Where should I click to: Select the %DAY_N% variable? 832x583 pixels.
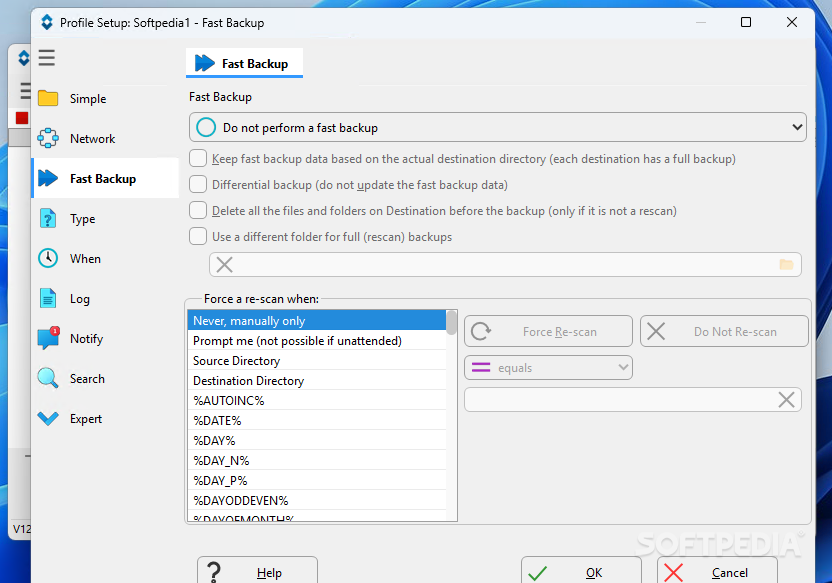pyautogui.click(x=317, y=460)
